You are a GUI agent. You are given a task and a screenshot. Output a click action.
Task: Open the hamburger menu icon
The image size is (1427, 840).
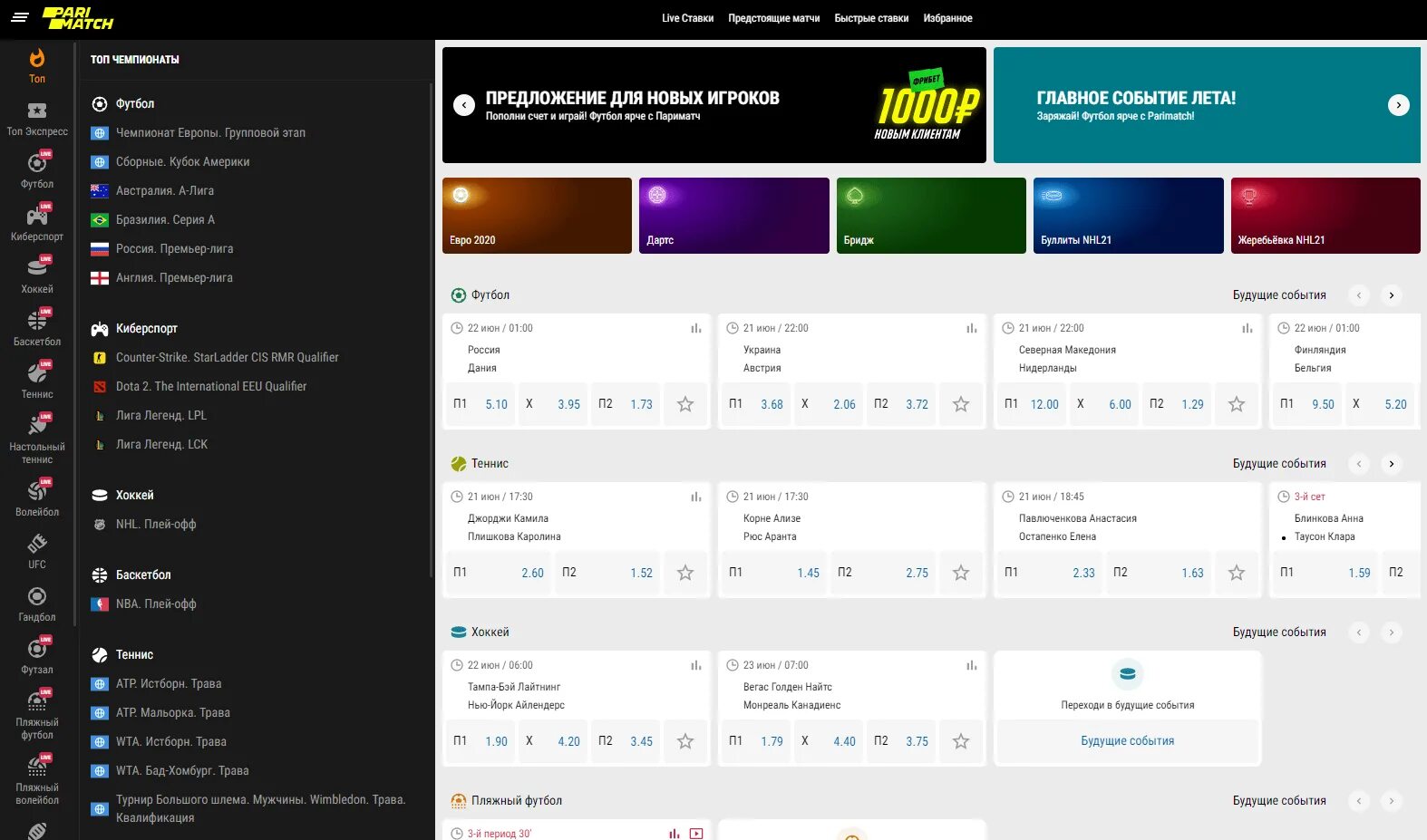tap(20, 17)
